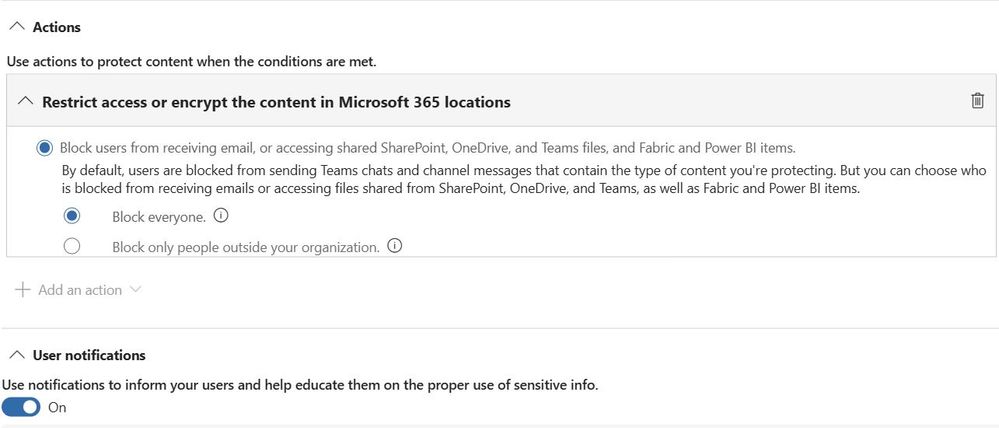This screenshot has width=999, height=428.
Task: Choose Block only people outside your organization radio
Action: pos(72,246)
